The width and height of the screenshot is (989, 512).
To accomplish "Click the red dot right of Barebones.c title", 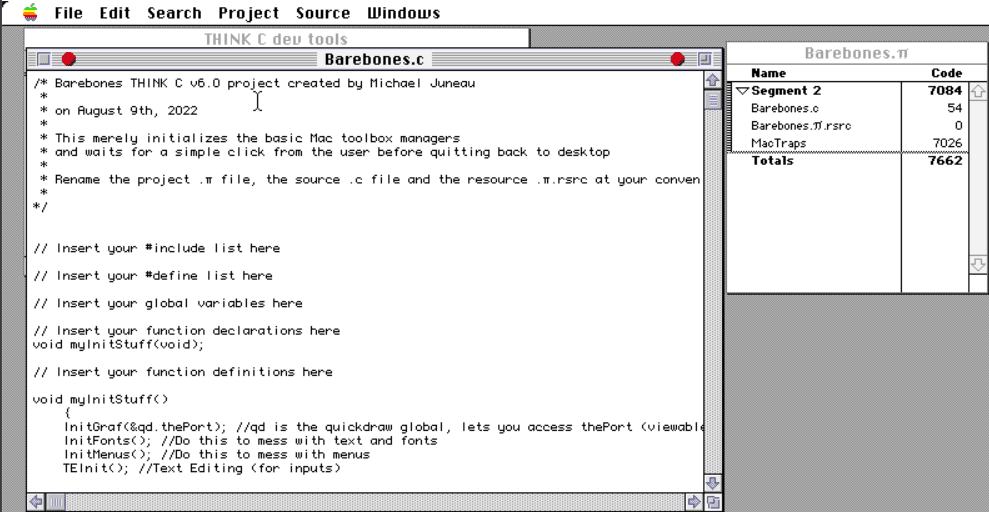I will (x=677, y=59).
